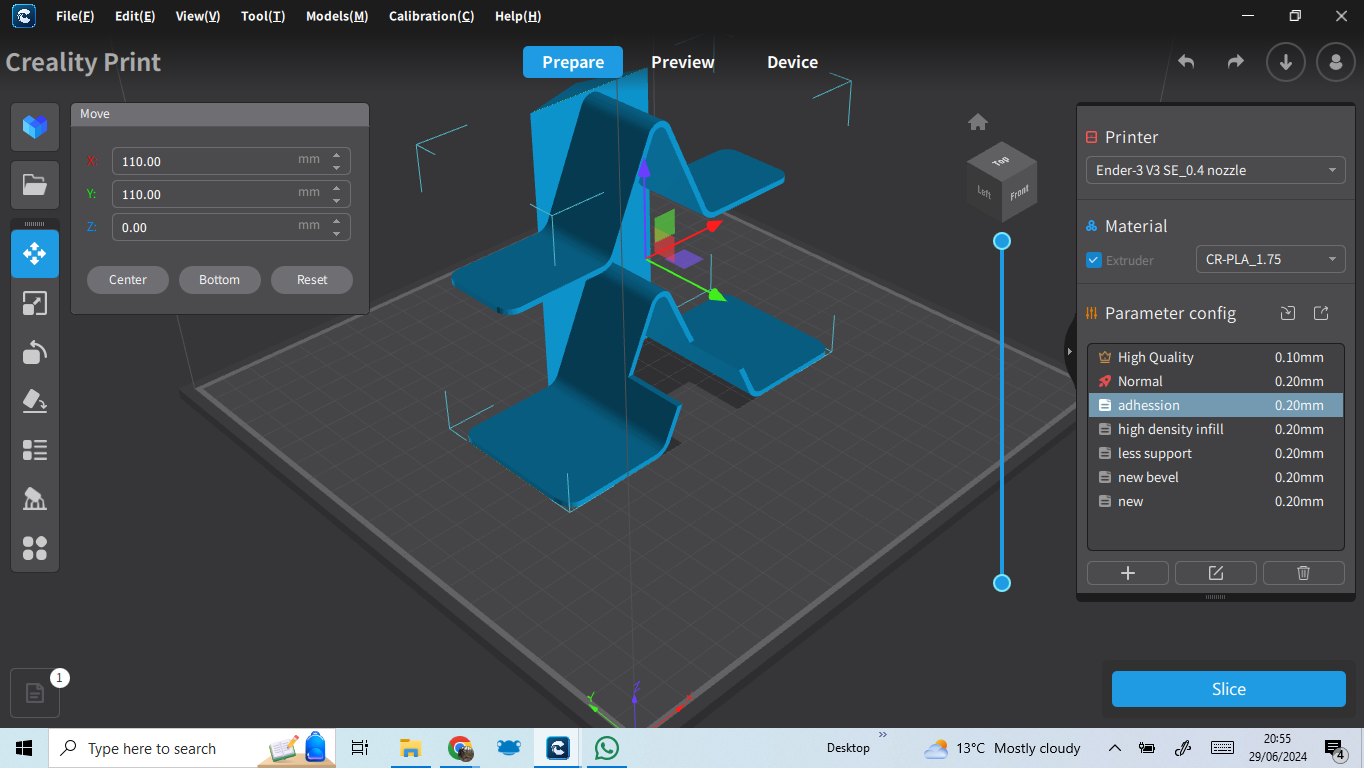The image size is (1364, 768).
Task: Toggle the Extruder checkbox
Action: pyautogui.click(x=1094, y=260)
